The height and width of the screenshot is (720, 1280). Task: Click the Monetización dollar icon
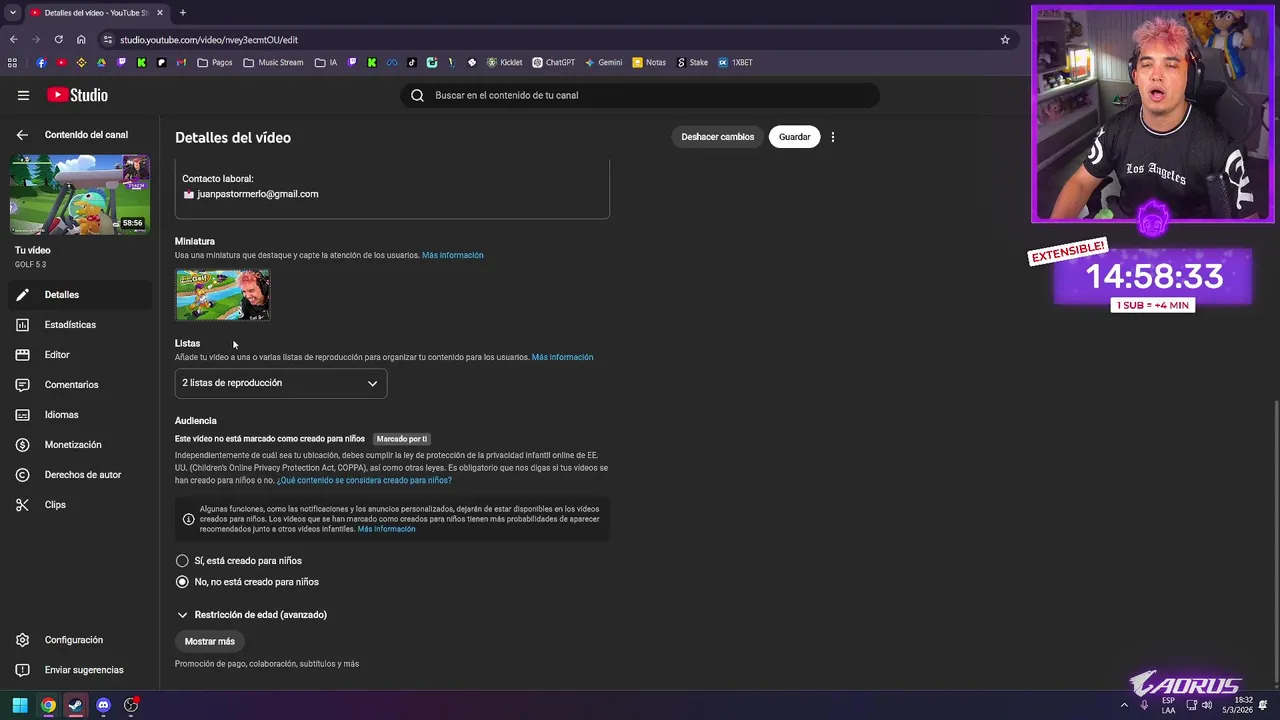(22, 445)
